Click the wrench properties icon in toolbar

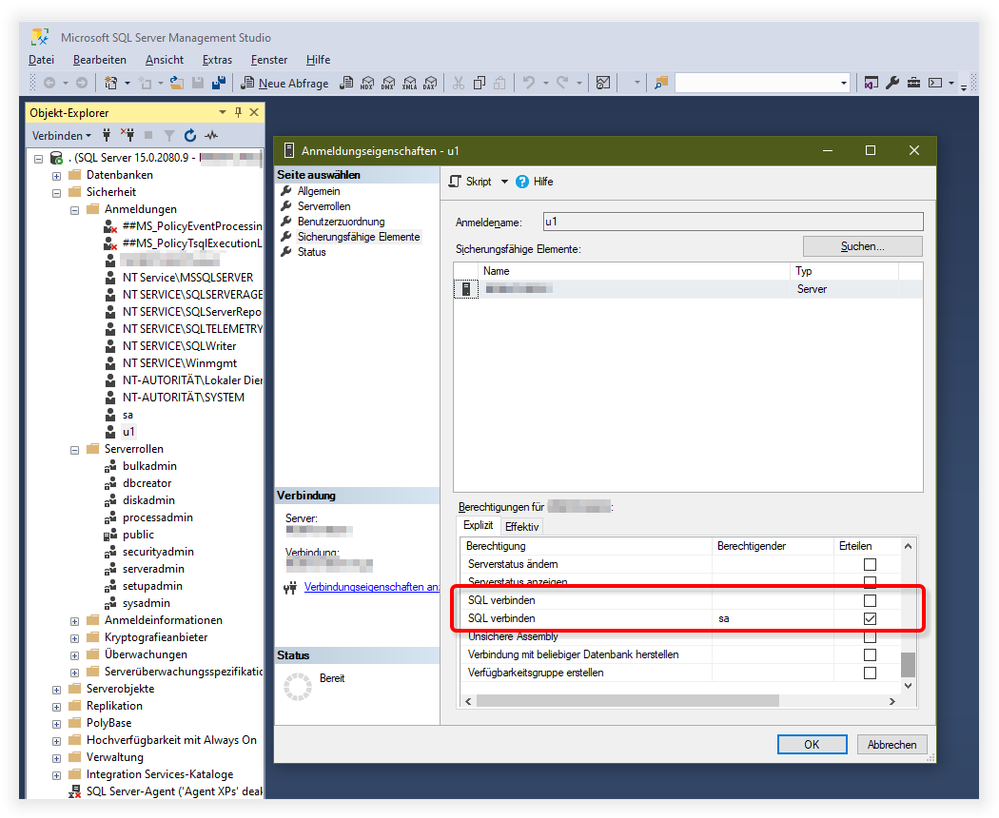[x=892, y=83]
